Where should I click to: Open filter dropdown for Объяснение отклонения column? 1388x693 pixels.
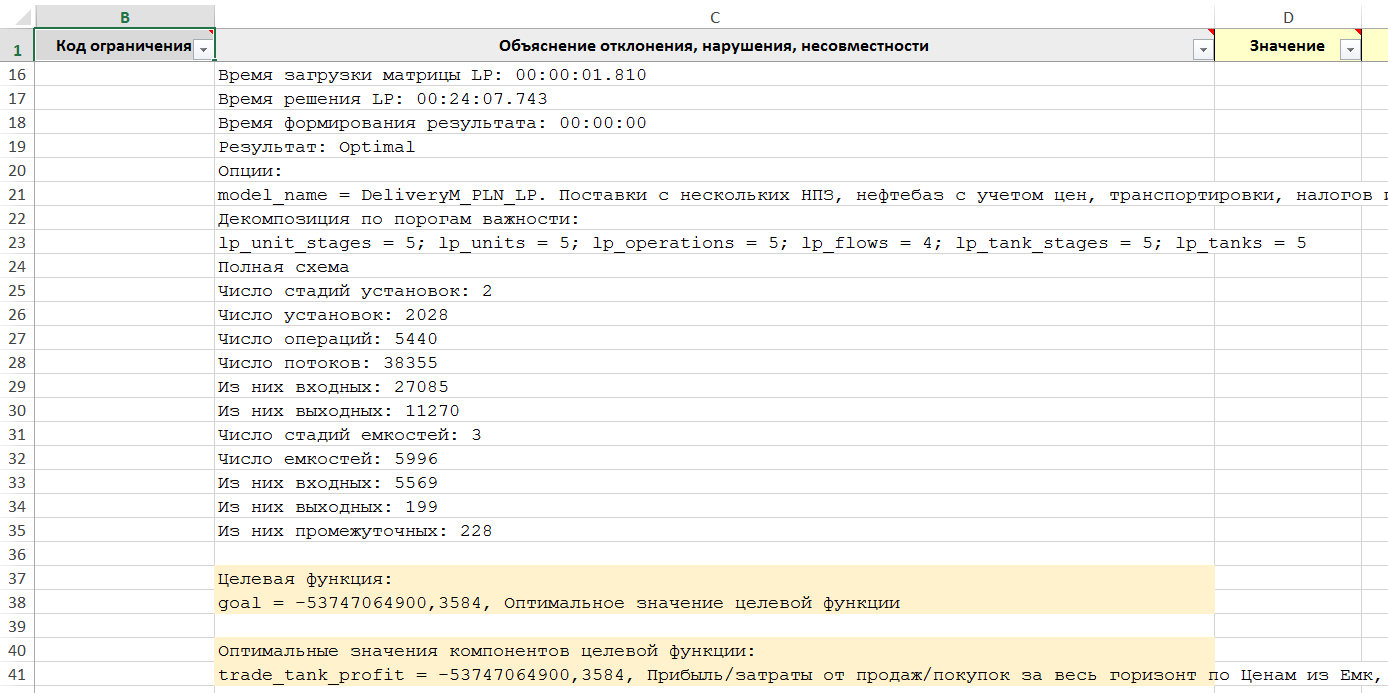[x=1202, y=50]
